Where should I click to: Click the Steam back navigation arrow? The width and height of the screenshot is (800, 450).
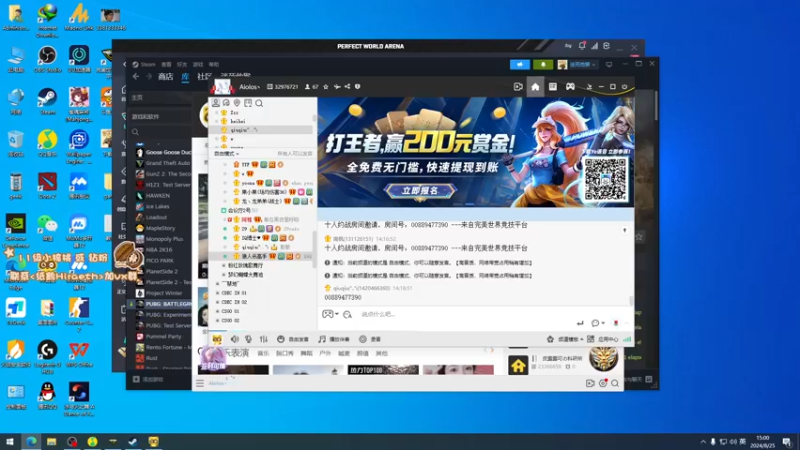(x=136, y=77)
